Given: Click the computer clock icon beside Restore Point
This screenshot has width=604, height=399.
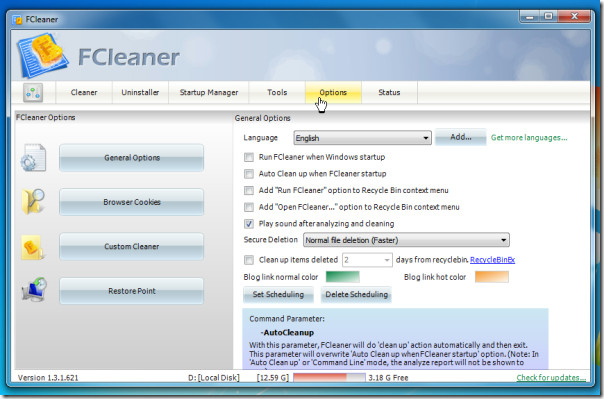Looking at the screenshot, I should [x=34, y=290].
